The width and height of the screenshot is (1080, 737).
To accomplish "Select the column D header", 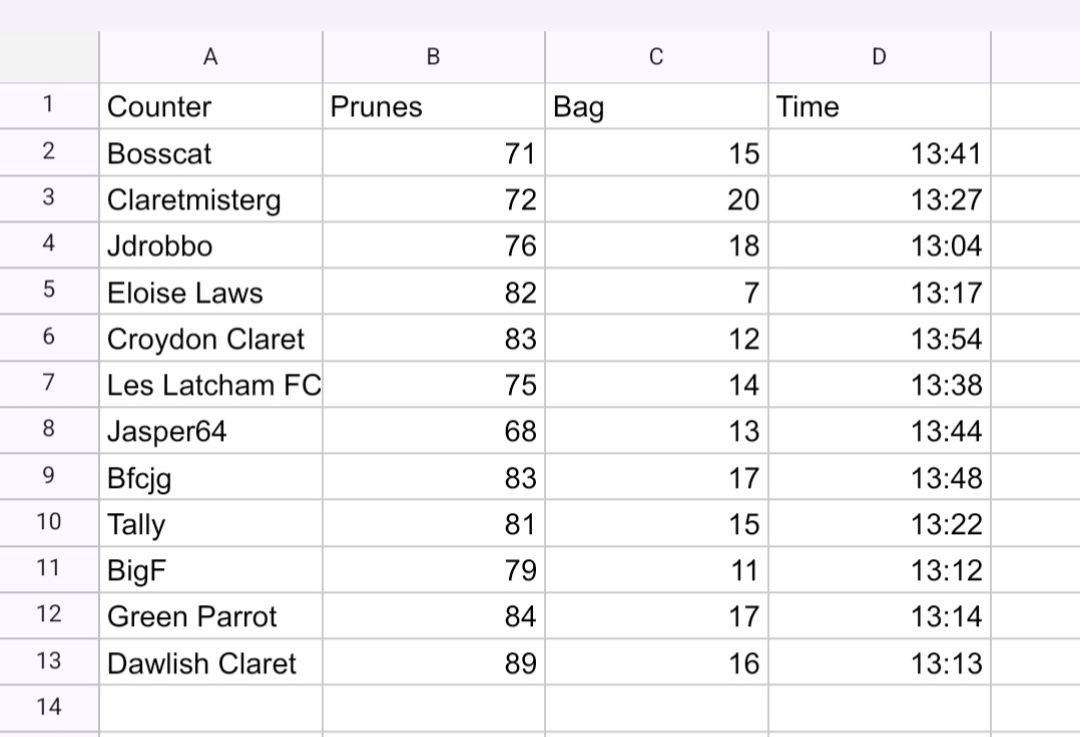I will (879, 57).
